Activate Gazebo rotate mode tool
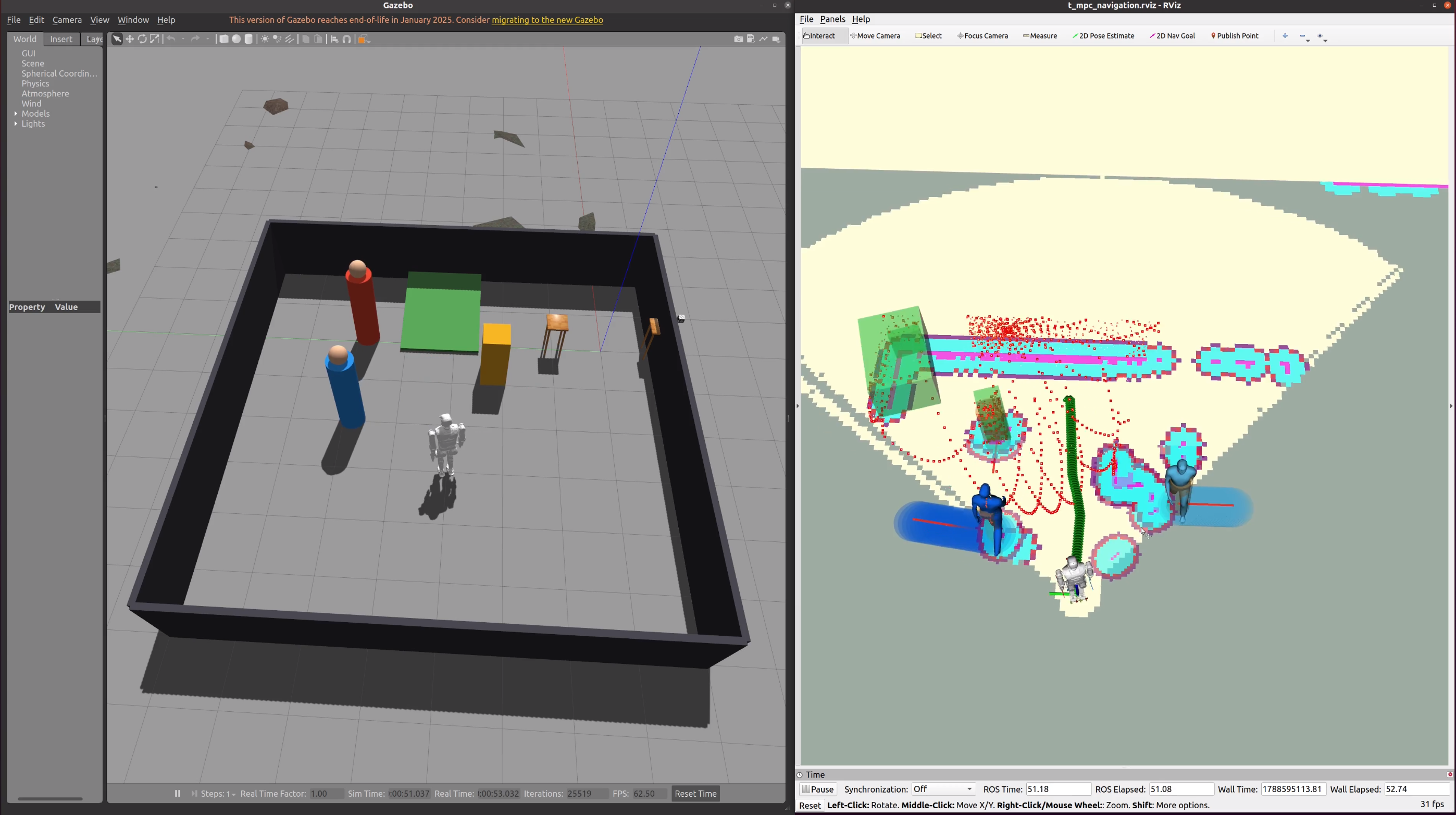This screenshot has height=815, width=1456. click(x=142, y=39)
